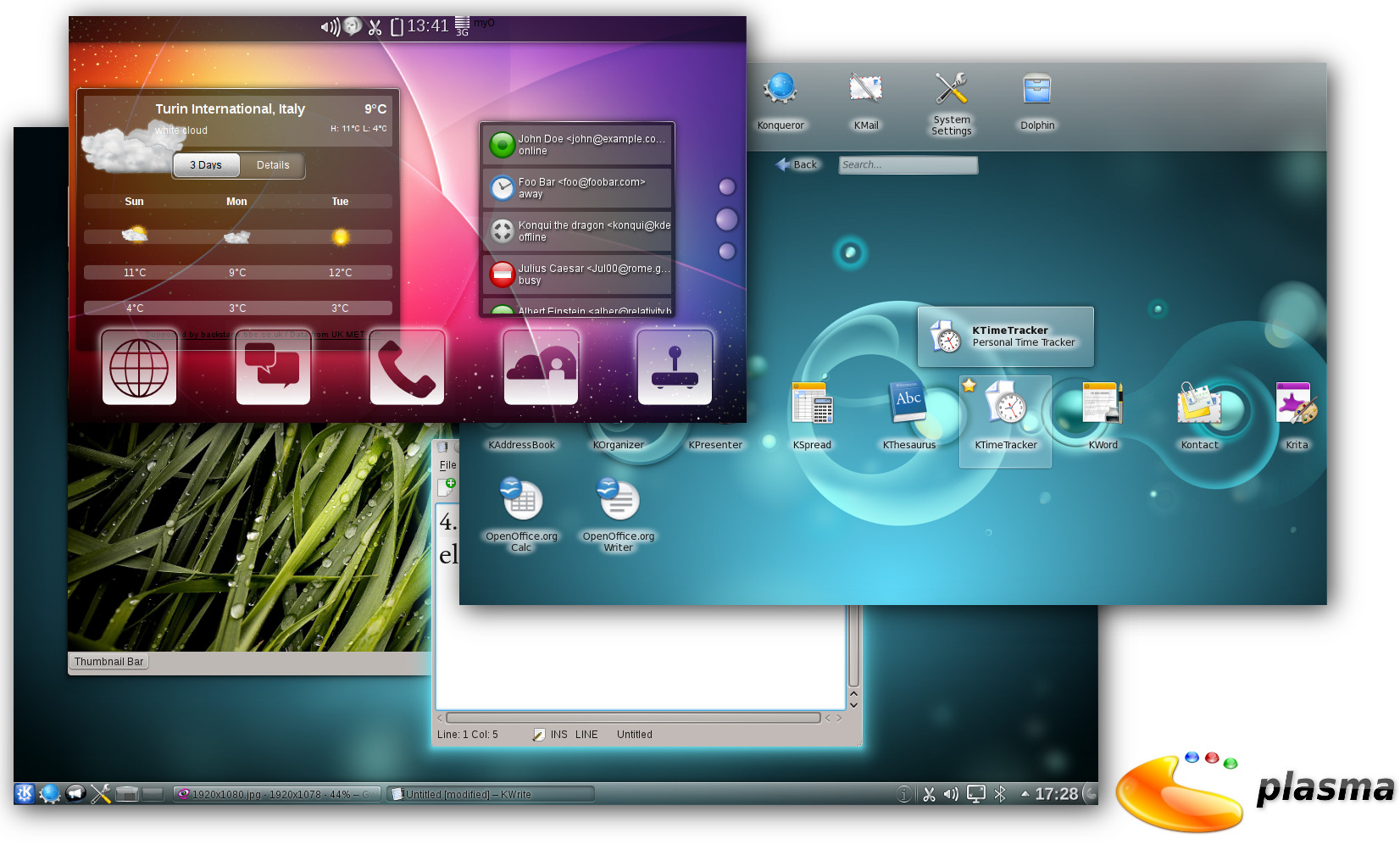Switch to the Details weather tab
Viewport: 1400px width, 844px height.
(273, 165)
